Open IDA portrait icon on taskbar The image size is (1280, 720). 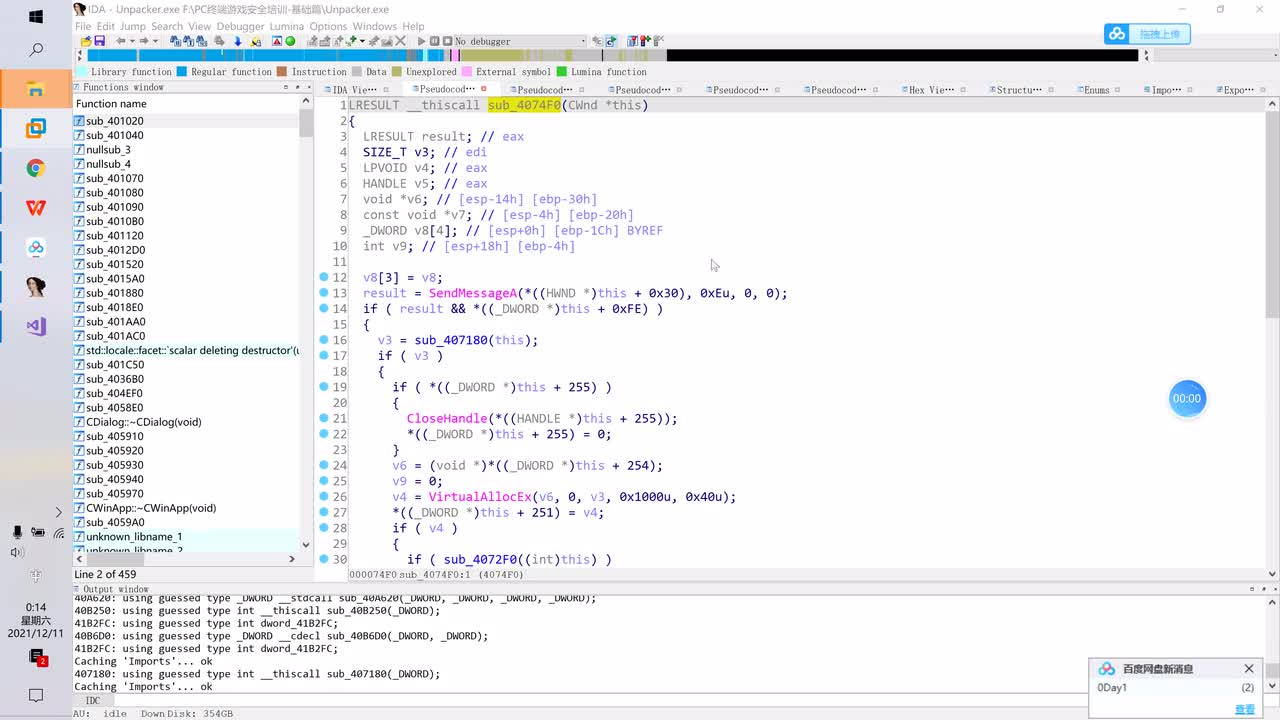pyautogui.click(x=36, y=287)
